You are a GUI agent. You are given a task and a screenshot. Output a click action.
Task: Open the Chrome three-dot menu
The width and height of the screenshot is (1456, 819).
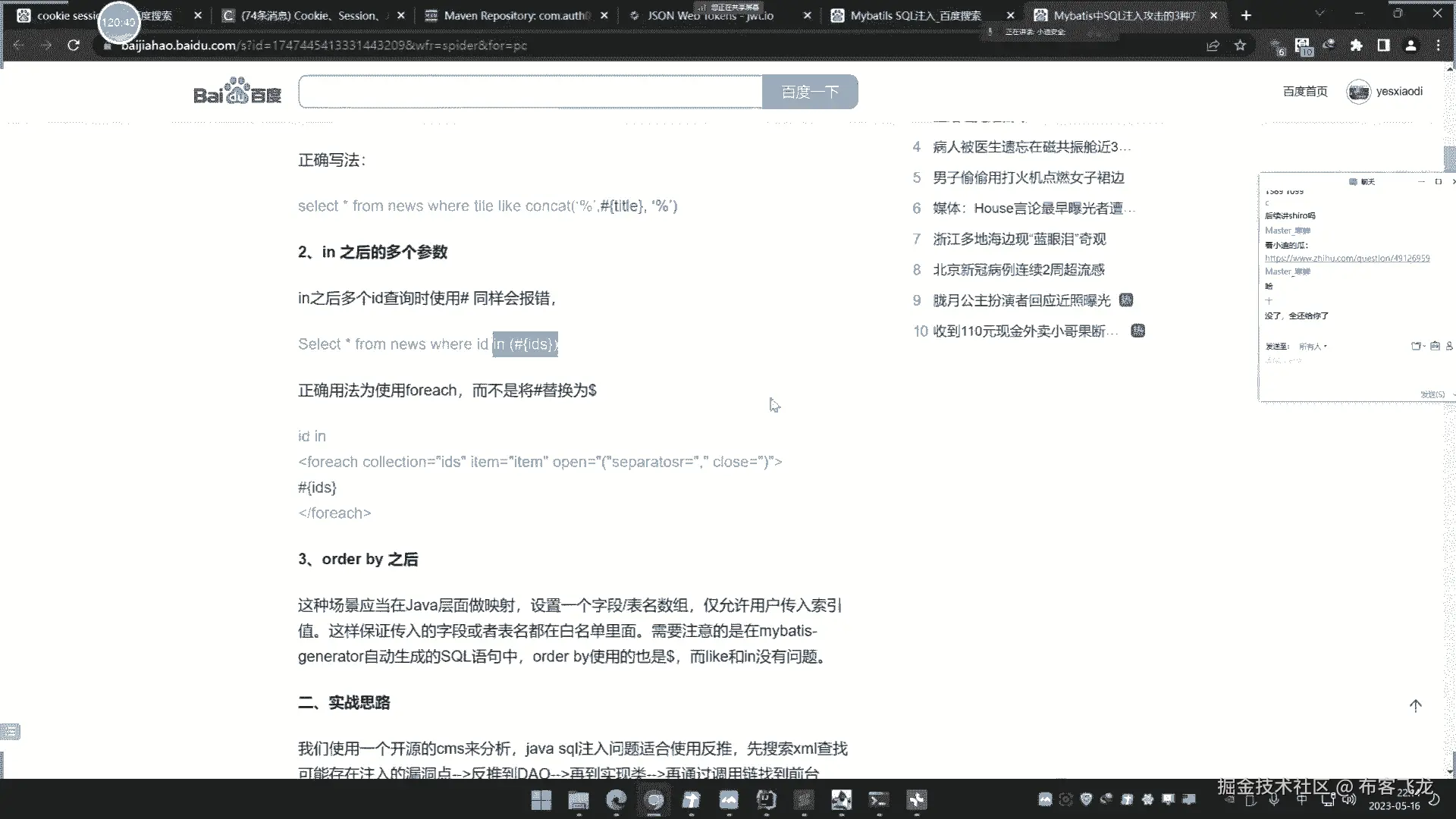click(x=1438, y=45)
